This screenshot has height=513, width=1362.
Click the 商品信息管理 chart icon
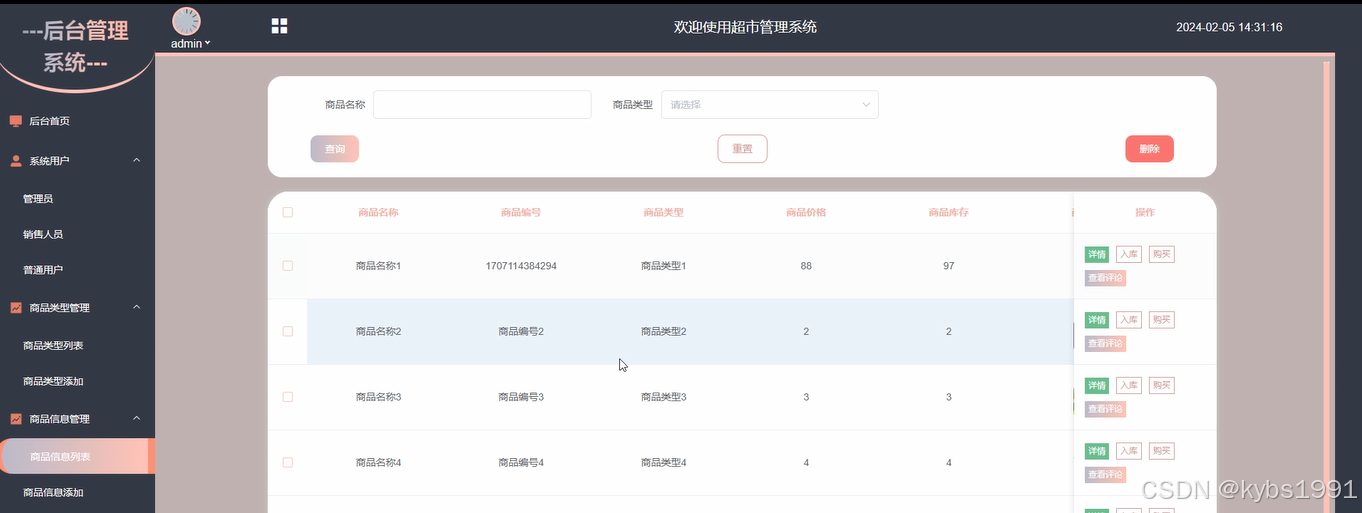[x=16, y=419]
